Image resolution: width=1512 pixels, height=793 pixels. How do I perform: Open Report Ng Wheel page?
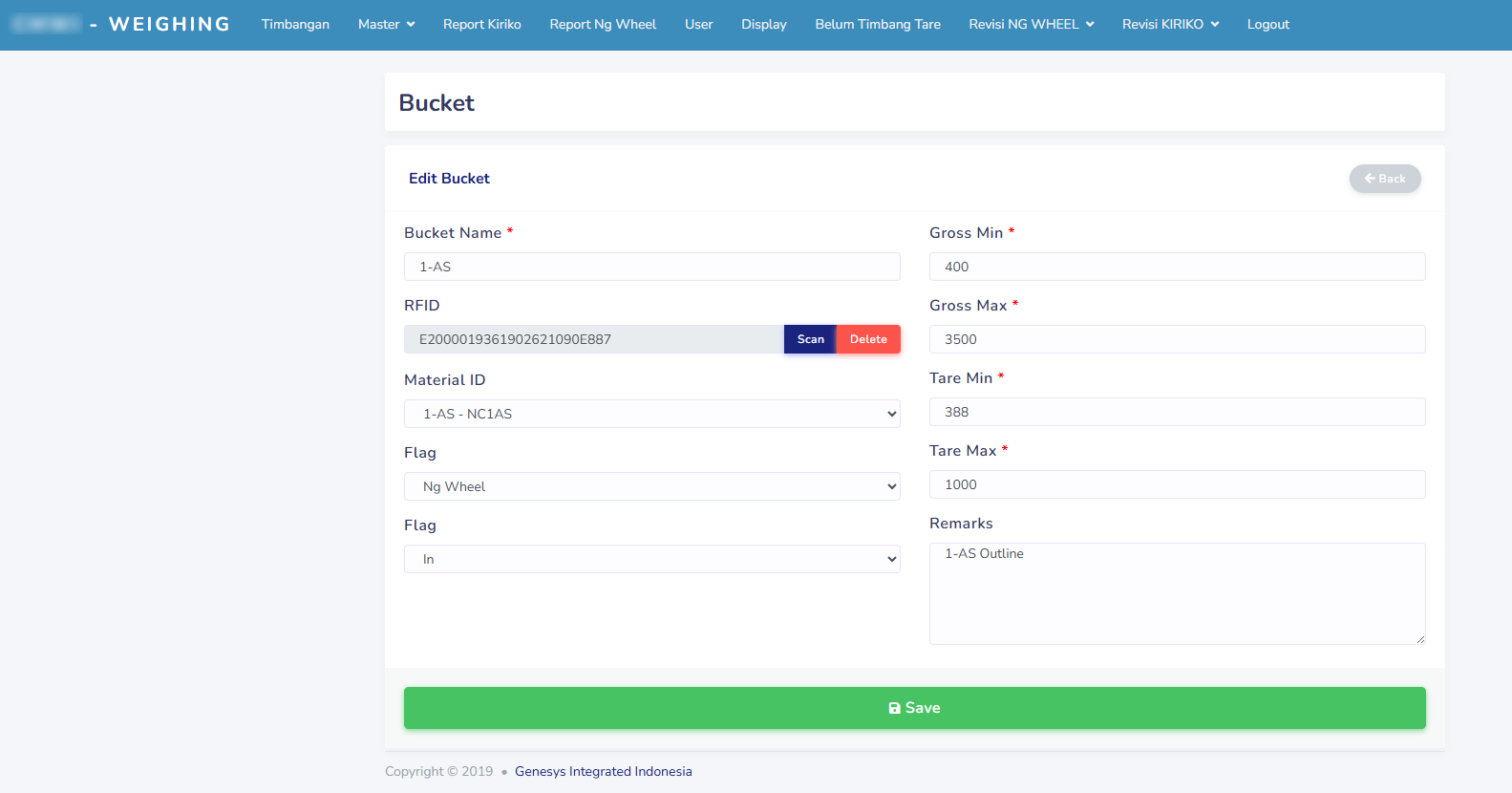pyautogui.click(x=603, y=24)
